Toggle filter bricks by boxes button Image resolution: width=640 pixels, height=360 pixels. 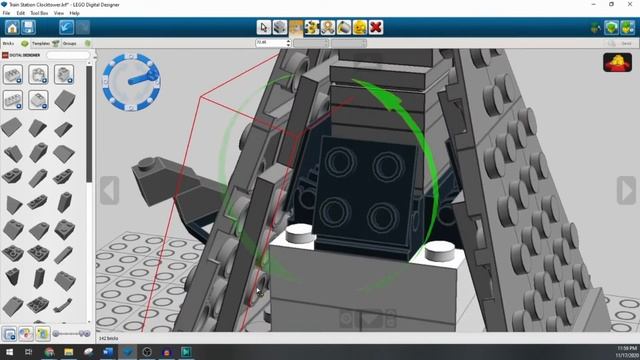click(x=42, y=334)
